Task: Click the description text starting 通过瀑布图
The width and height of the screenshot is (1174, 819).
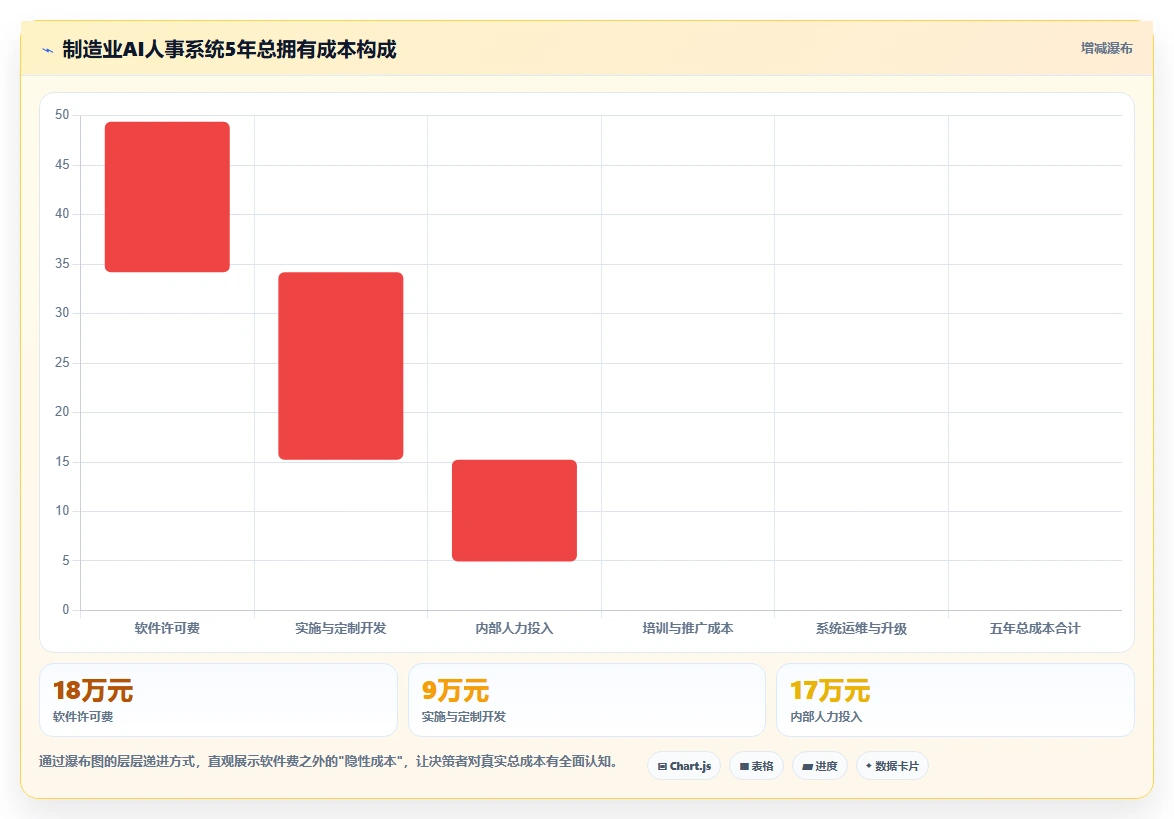Action: (x=328, y=761)
